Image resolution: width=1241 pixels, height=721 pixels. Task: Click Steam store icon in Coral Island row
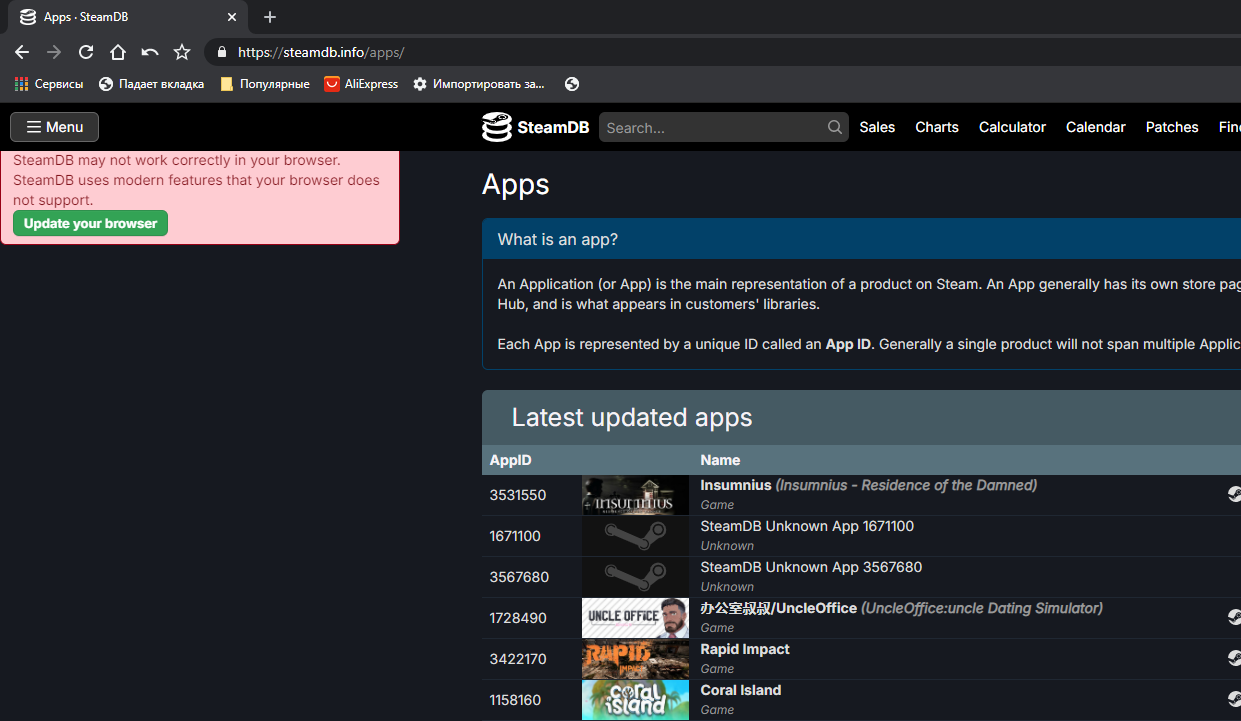click(x=1235, y=699)
